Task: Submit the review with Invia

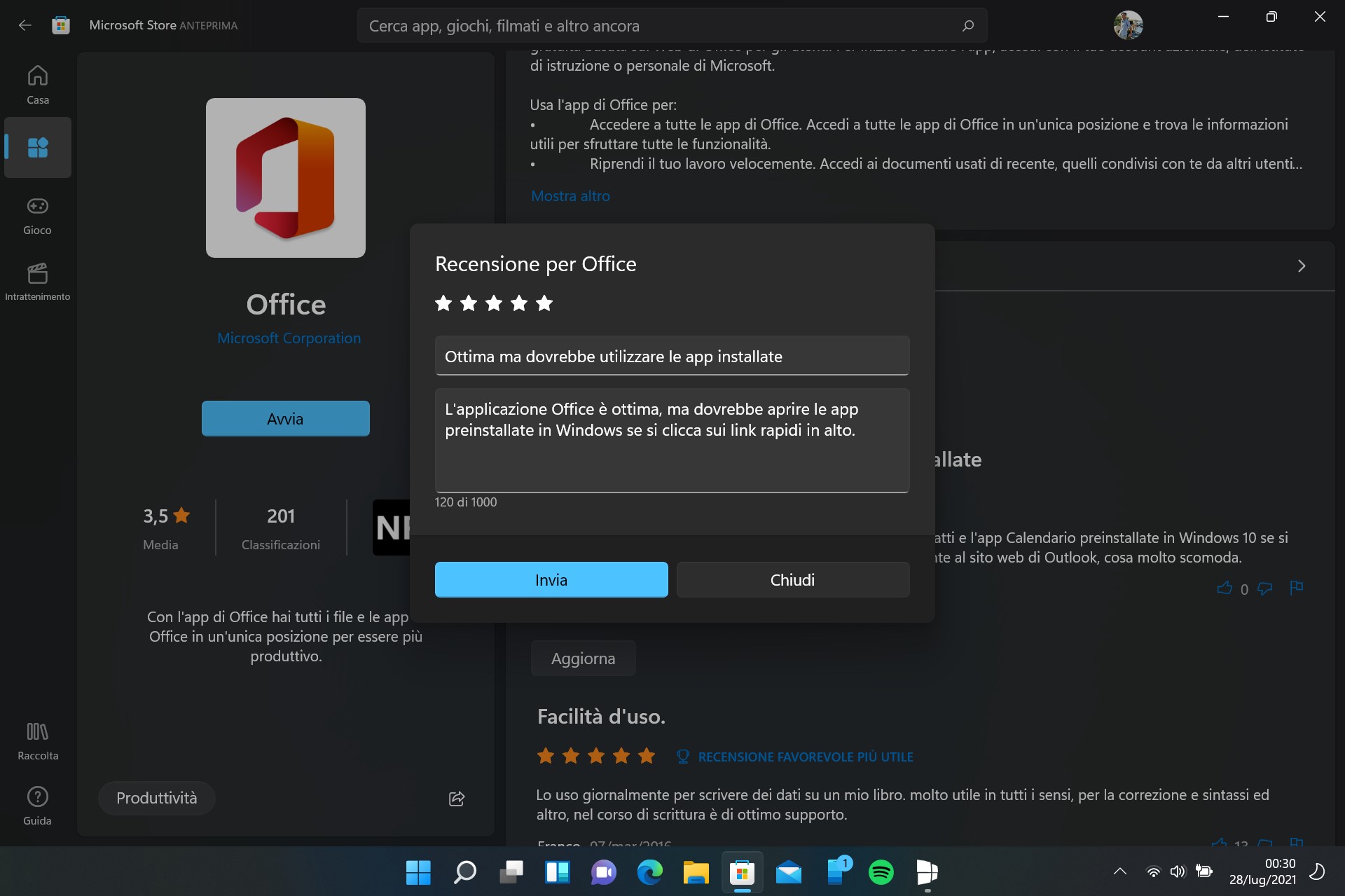Action: pyautogui.click(x=551, y=580)
